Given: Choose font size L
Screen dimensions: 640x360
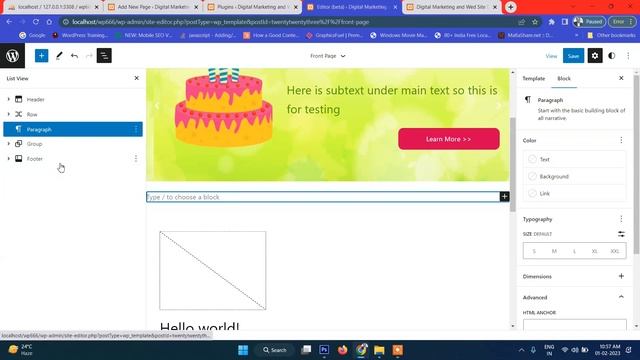Looking at the screenshot, I should click(574, 251).
